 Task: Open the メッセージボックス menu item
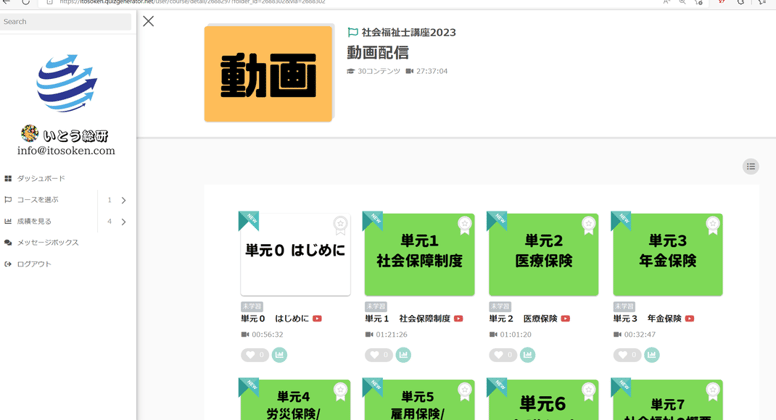coord(48,242)
